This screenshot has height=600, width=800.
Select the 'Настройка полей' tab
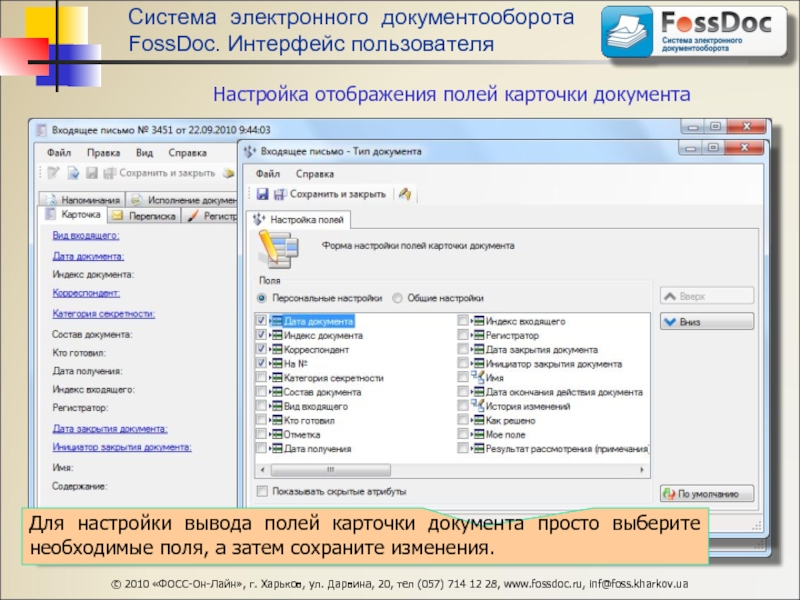[x=298, y=220]
